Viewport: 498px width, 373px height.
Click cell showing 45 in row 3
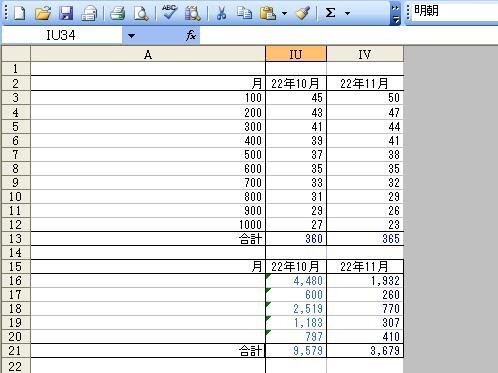(296, 98)
